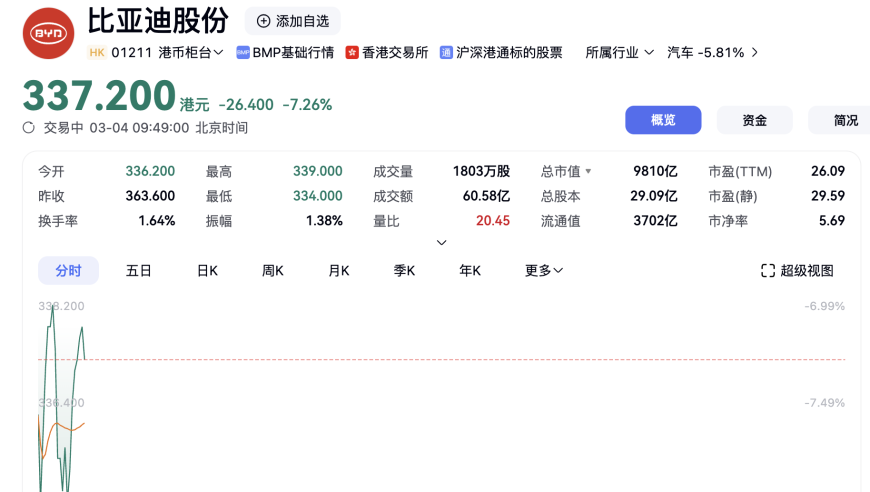The width and height of the screenshot is (870, 492).
Task: Open 香港交易所 link
Action: pyautogui.click(x=394, y=53)
